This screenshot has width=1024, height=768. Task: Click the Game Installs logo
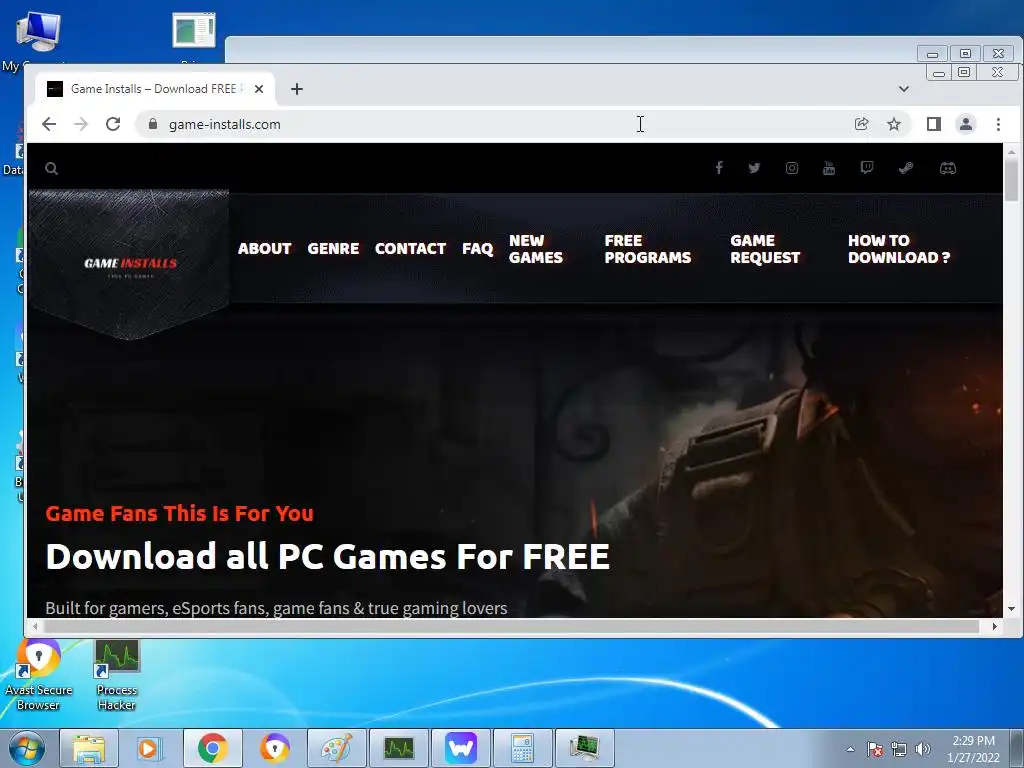click(x=129, y=264)
